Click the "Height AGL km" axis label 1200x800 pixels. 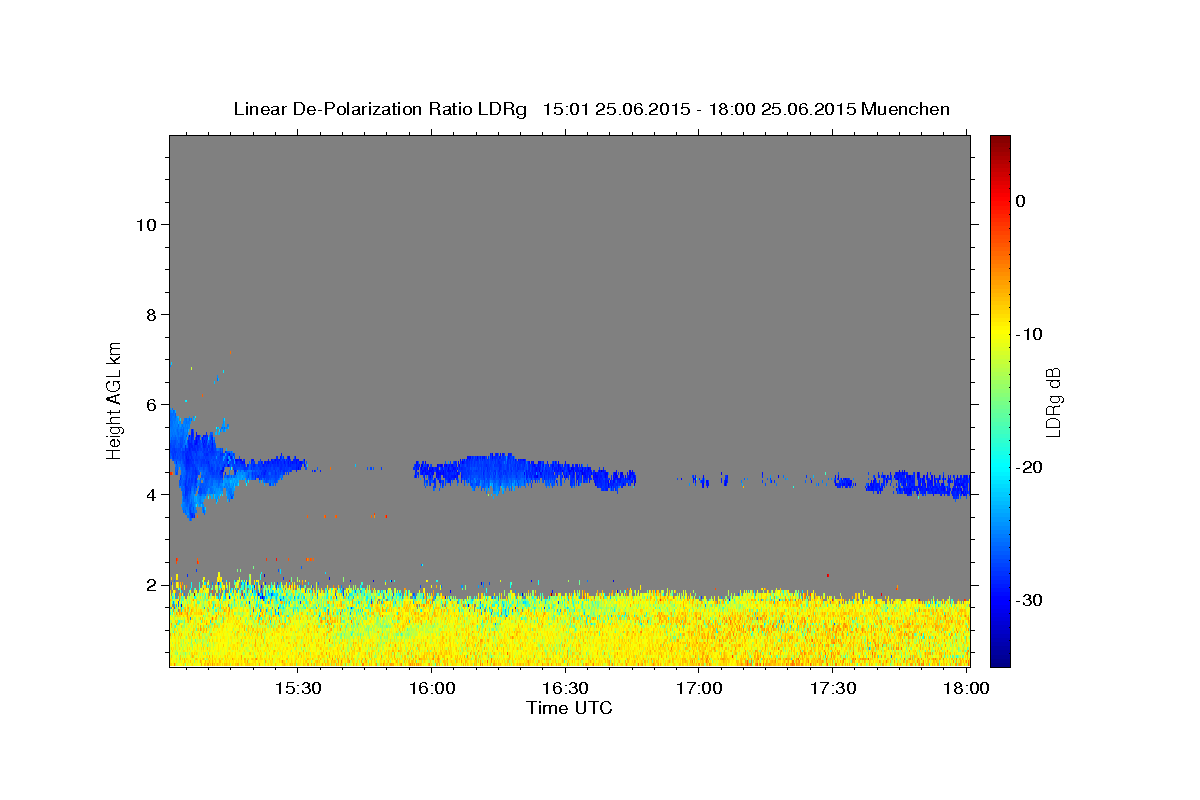(115, 400)
